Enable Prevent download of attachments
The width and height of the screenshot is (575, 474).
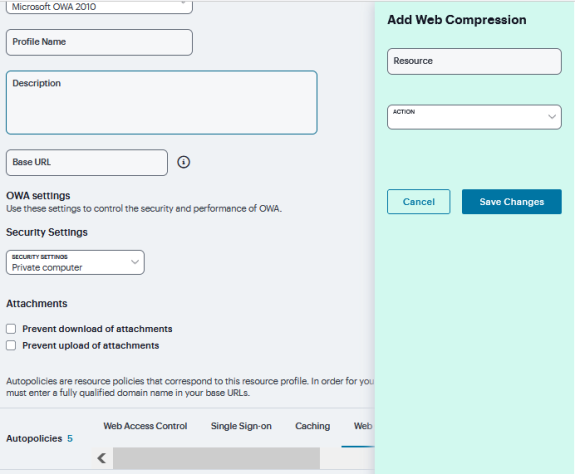11,329
